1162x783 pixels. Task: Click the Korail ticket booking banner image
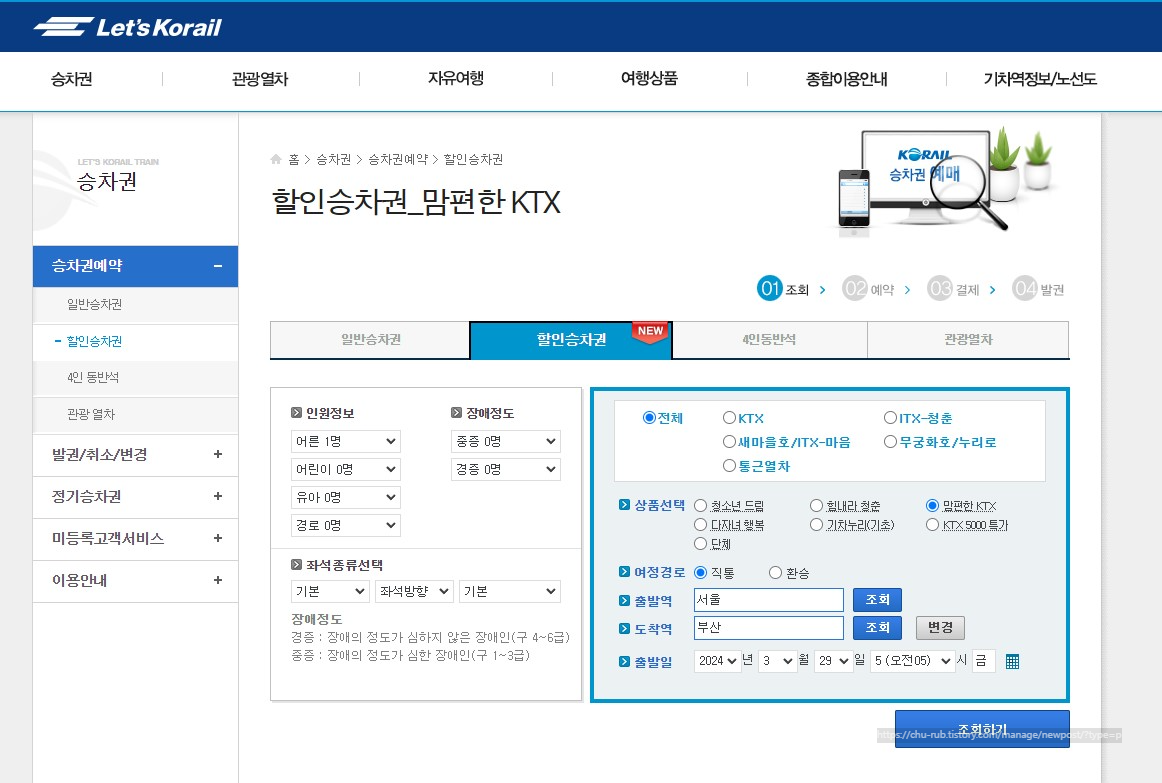coord(944,182)
